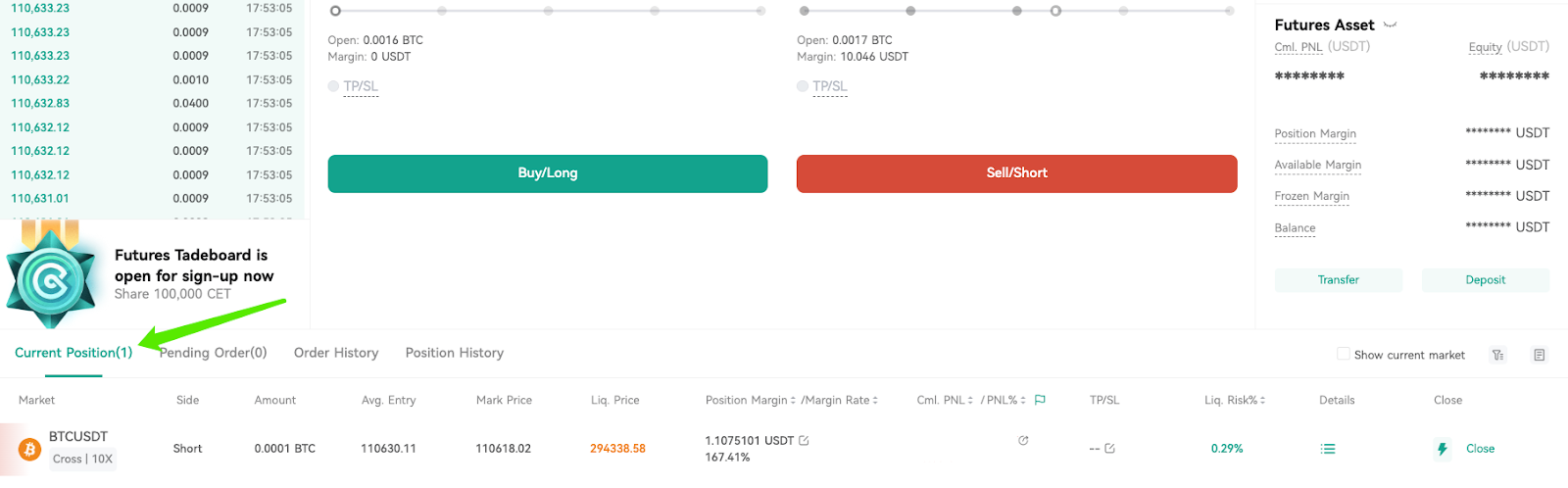
Task: Edit TP/SL for BTCUSDT position
Action: [x=1109, y=449]
